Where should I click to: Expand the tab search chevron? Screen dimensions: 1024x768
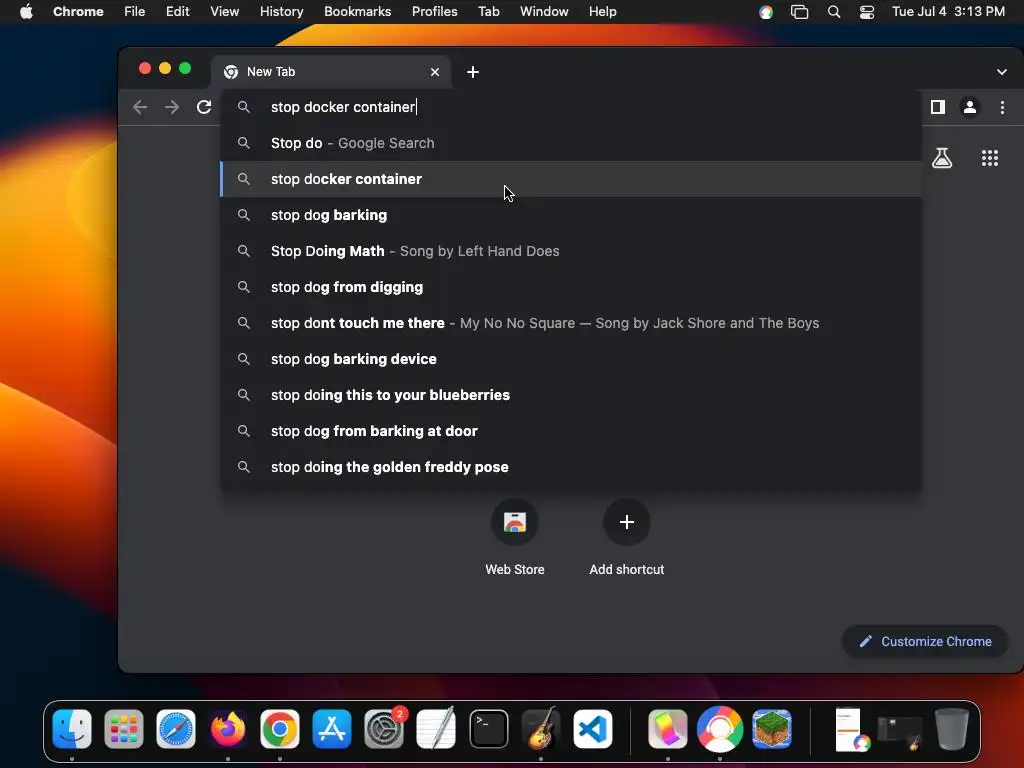[x=1002, y=72]
